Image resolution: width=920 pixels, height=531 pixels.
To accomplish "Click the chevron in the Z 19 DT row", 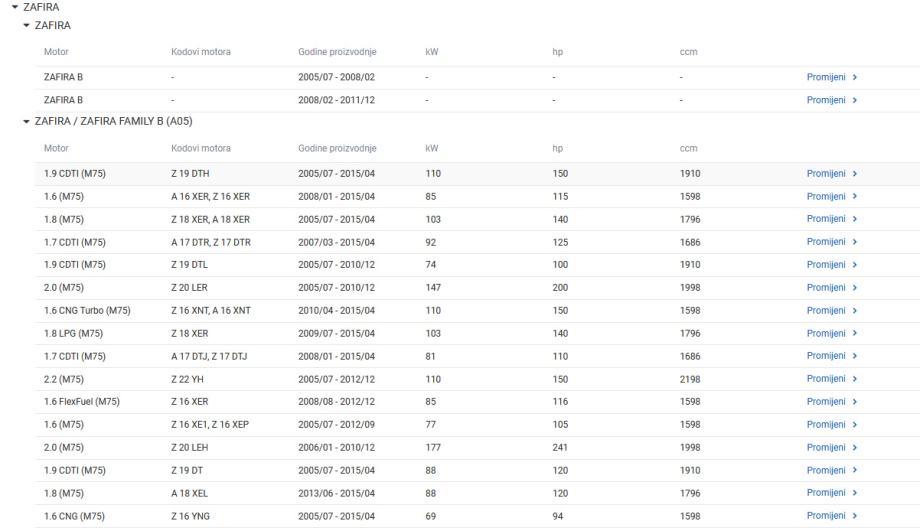I will click(855, 470).
